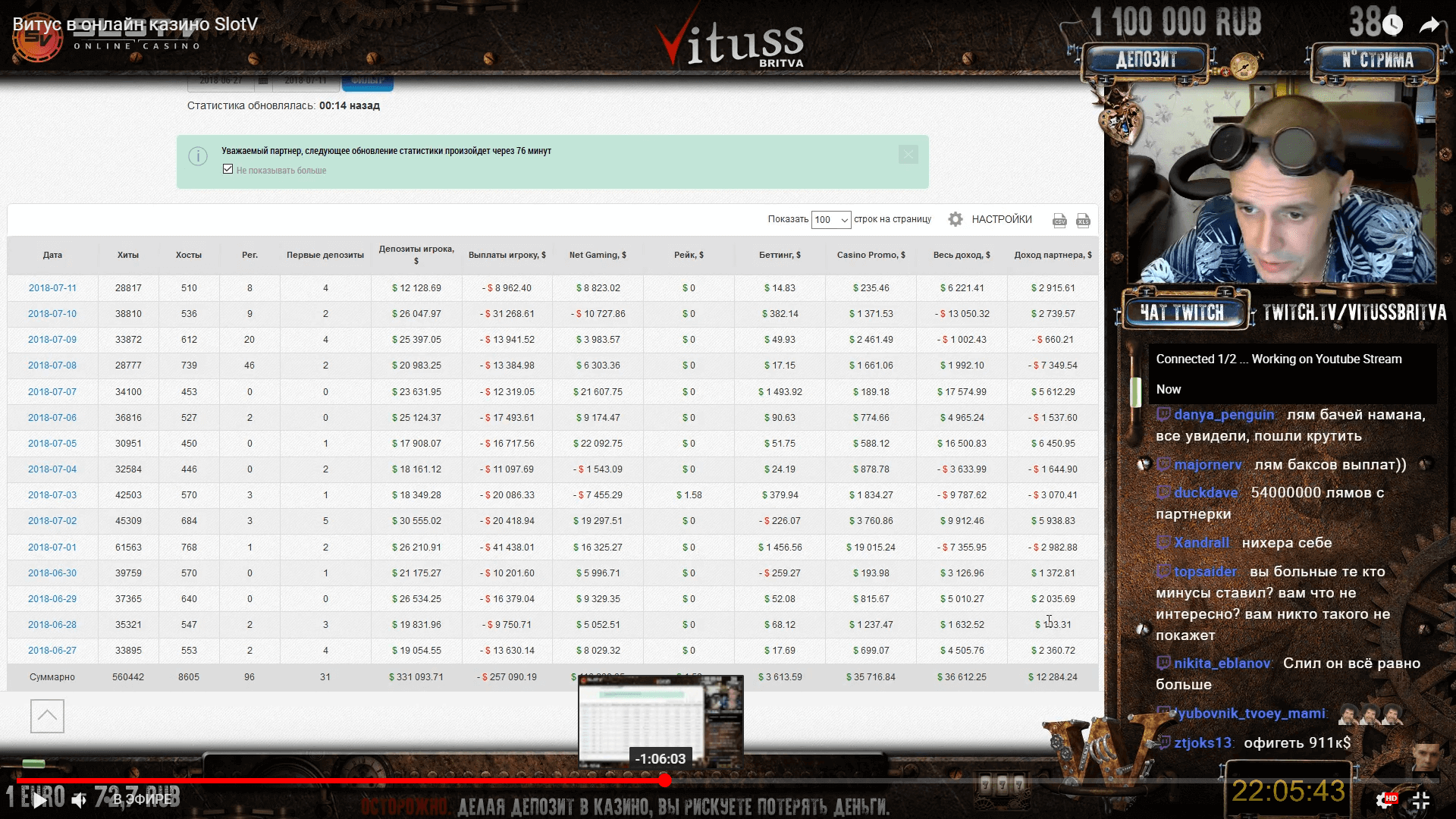The width and height of the screenshot is (1456, 819).
Task: Open the 2018-07-07 date link
Action: coord(52,392)
